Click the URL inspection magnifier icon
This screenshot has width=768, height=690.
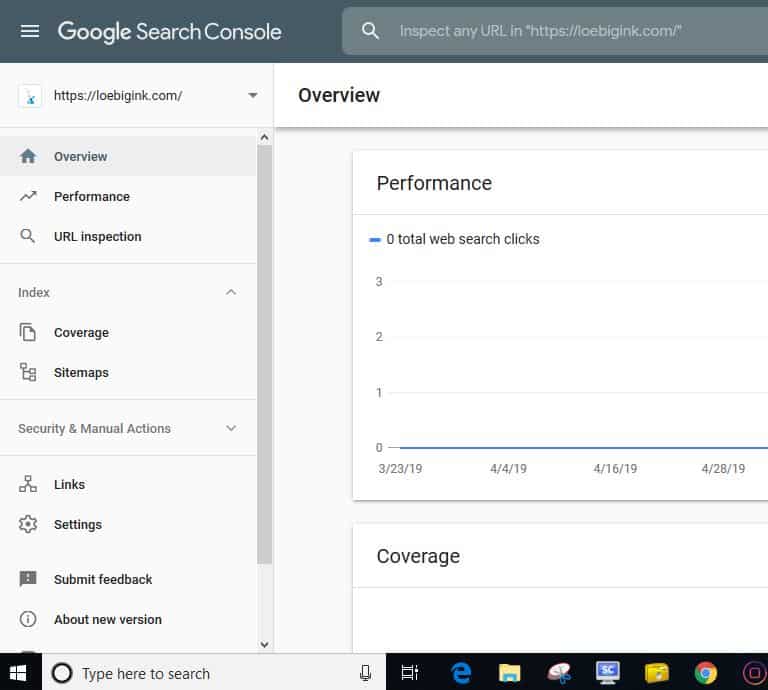pyautogui.click(x=28, y=237)
